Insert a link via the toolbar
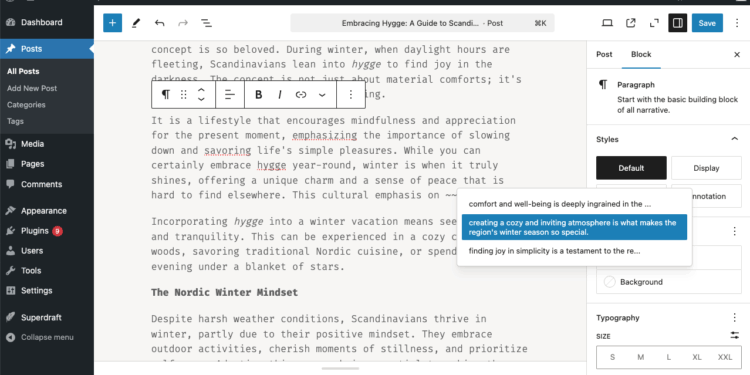Viewport: 750px width, 375px height. coord(301,95)
